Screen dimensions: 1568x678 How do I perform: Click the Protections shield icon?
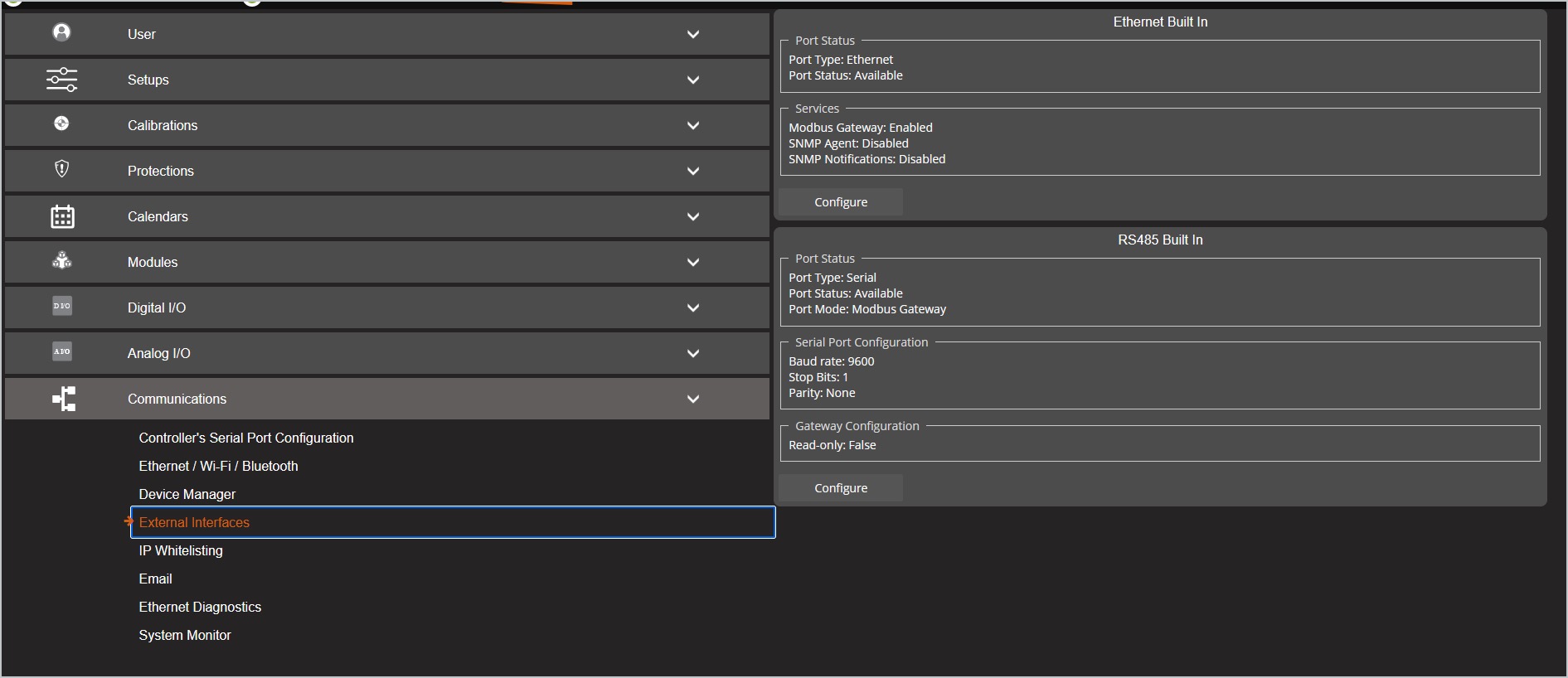pos(61,169)
